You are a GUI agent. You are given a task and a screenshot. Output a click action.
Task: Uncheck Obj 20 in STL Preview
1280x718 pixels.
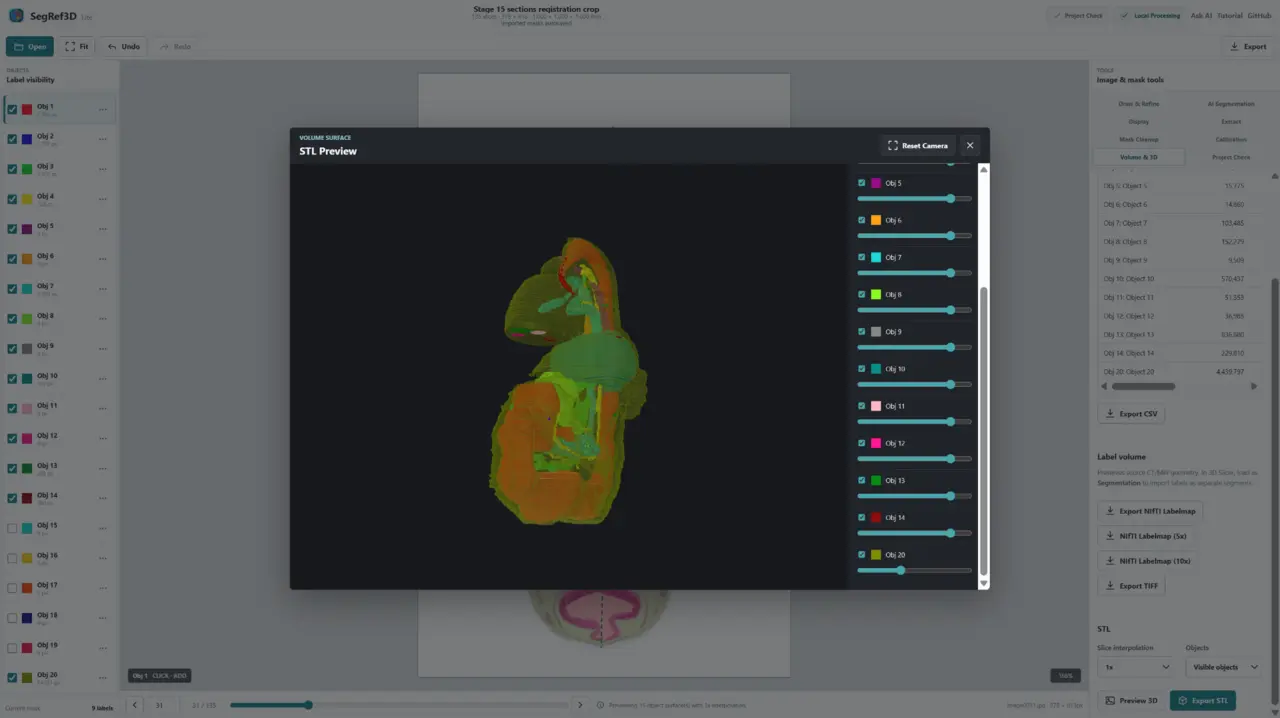(x=862, y=554)
